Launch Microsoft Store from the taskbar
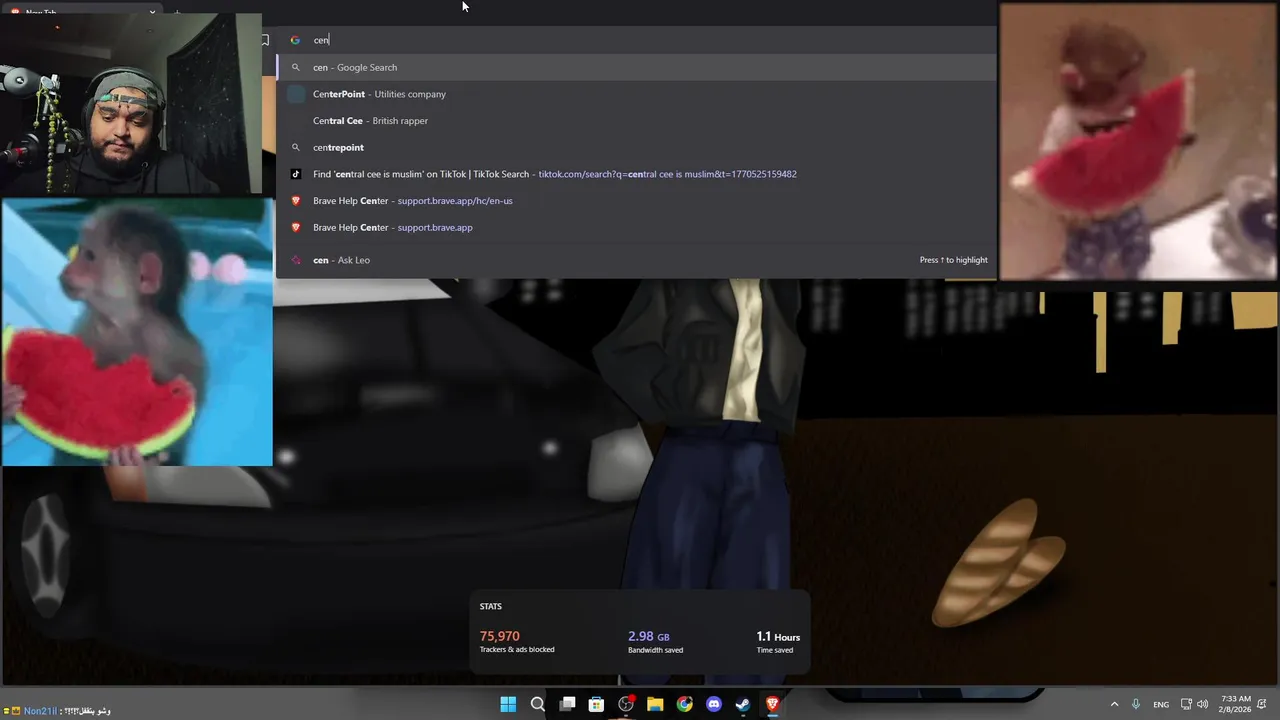Image resolution: width=1280 pixels, height=720 pixels. 596,704
